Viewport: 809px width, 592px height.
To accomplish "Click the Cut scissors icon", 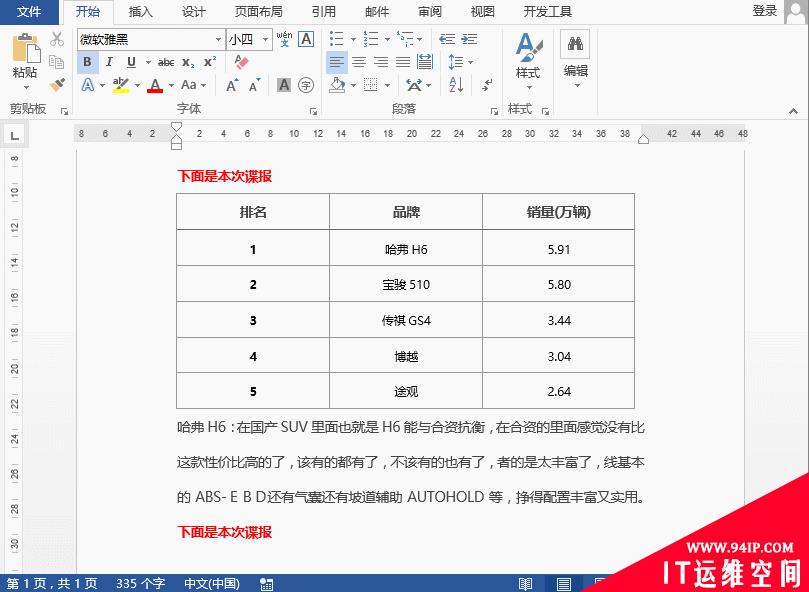I will pos(57,39).
